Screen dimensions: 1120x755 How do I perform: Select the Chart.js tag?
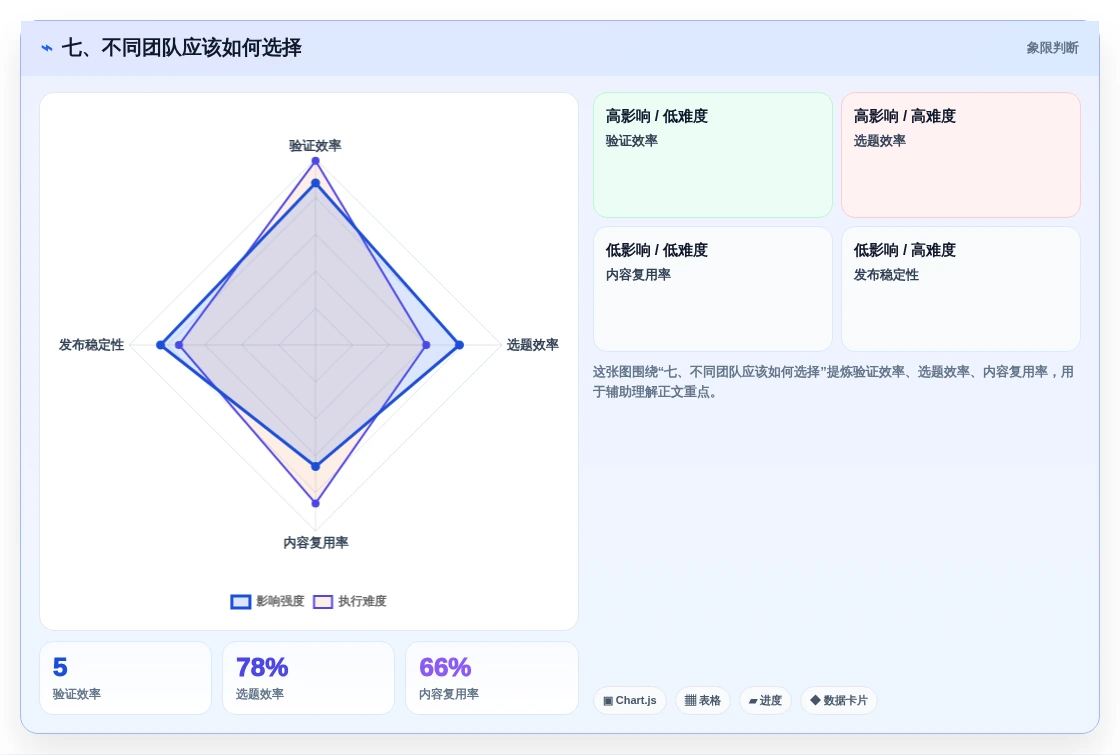tap(630, 701)
